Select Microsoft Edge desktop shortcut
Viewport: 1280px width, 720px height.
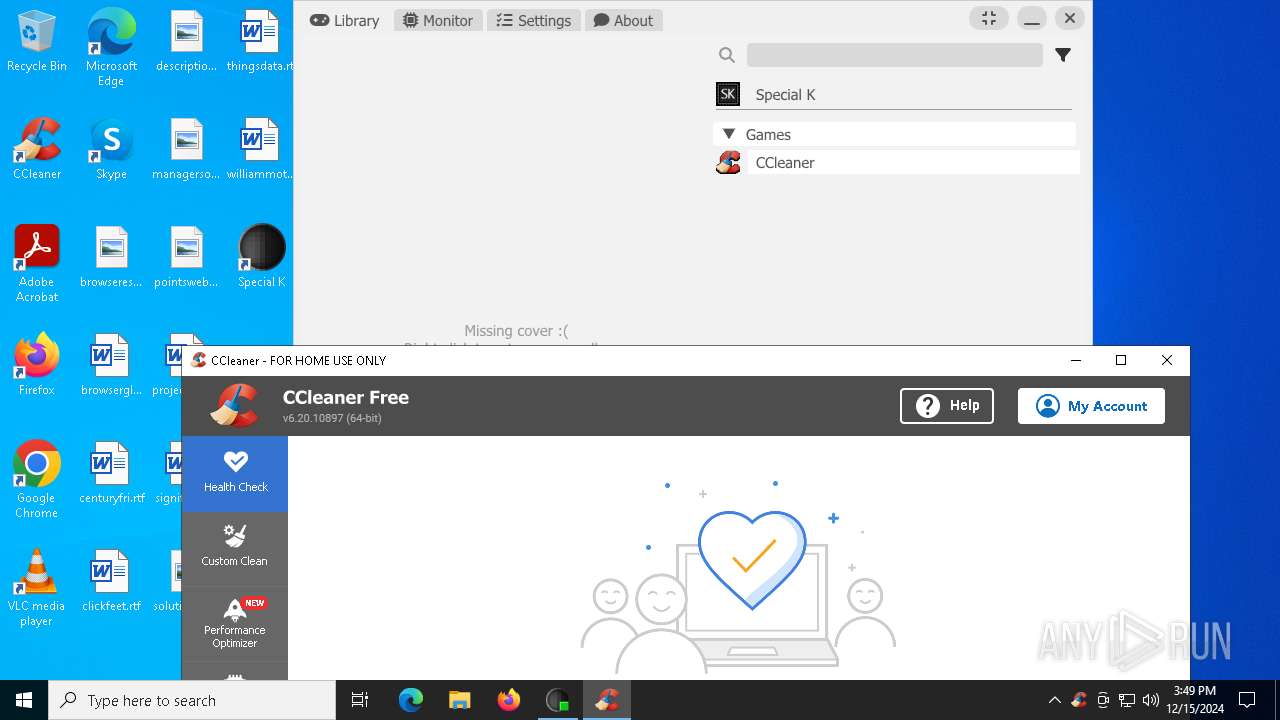click(111, 48)
